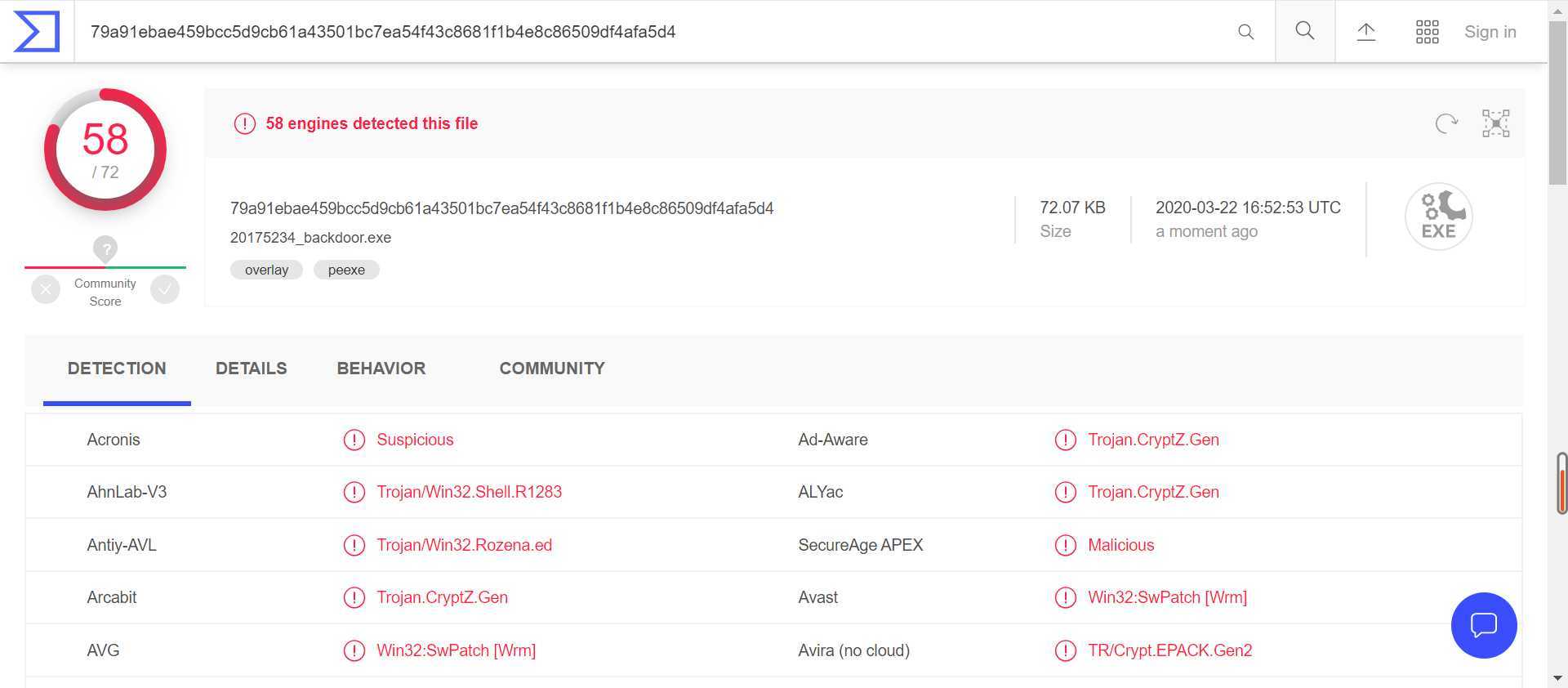Click the magnifier icon inside search field
Image resolution: width=1568 pixels, height=688 pixels.
tap(1245, 32)
